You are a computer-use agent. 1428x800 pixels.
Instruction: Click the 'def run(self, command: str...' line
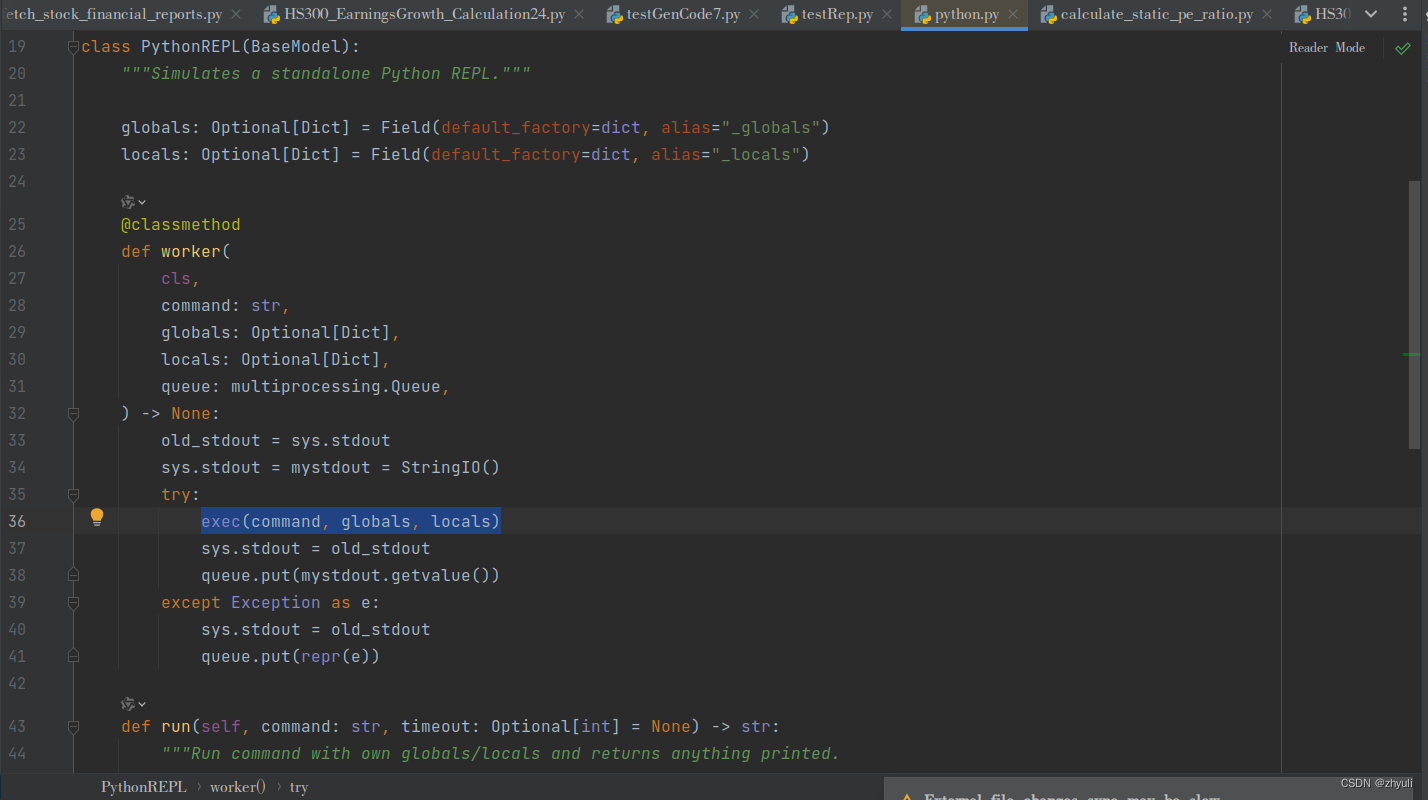(x=450, y=726)
